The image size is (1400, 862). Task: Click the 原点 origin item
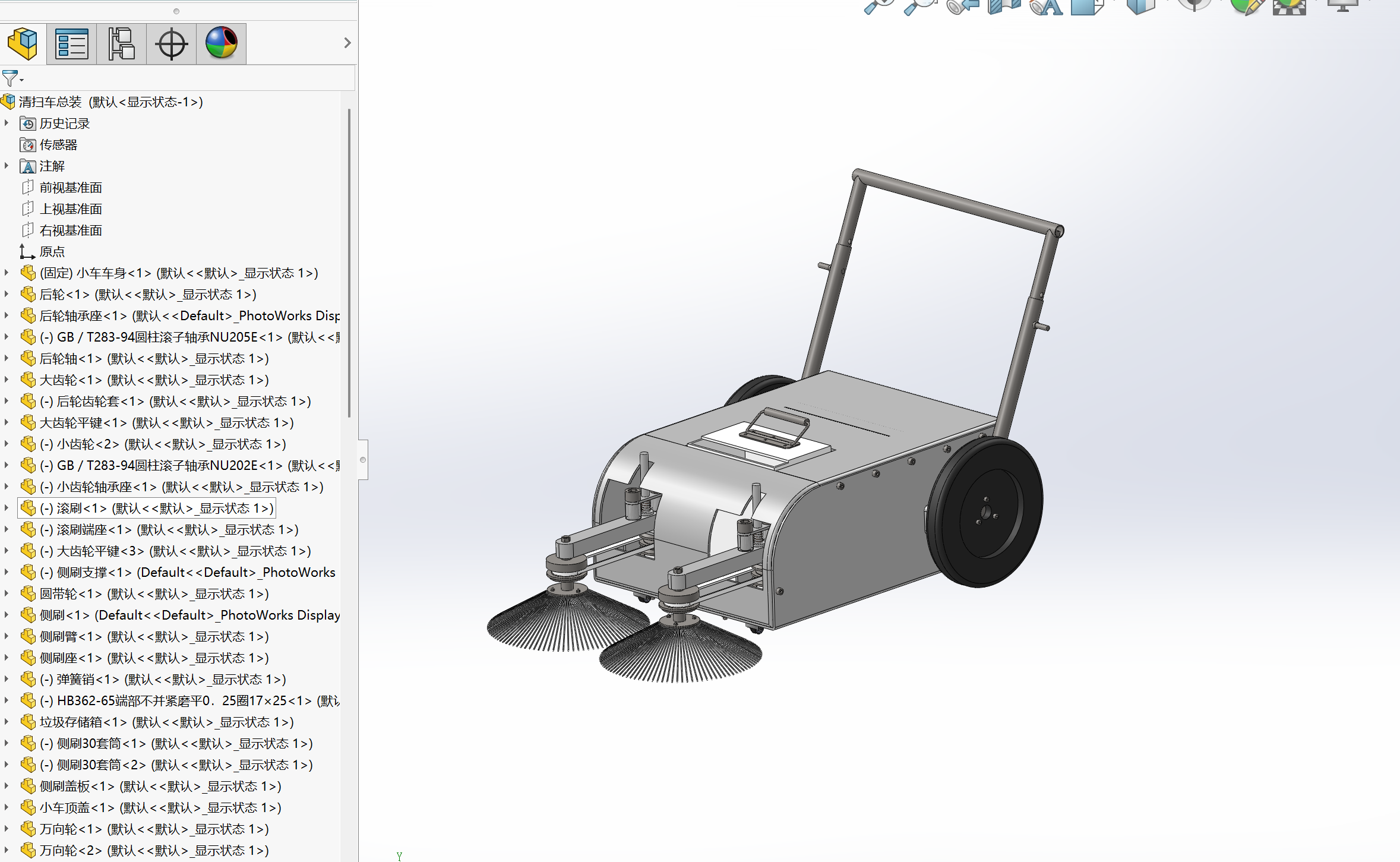pyautogui.click(x=52, y=252)
